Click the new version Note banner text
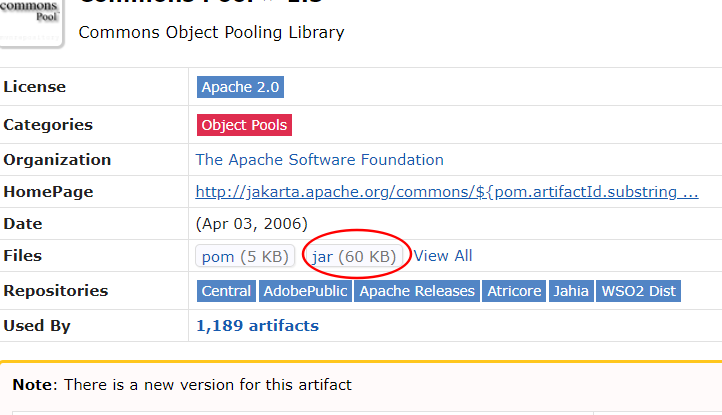This screenshot has height=415, width=722. point(182,385)
